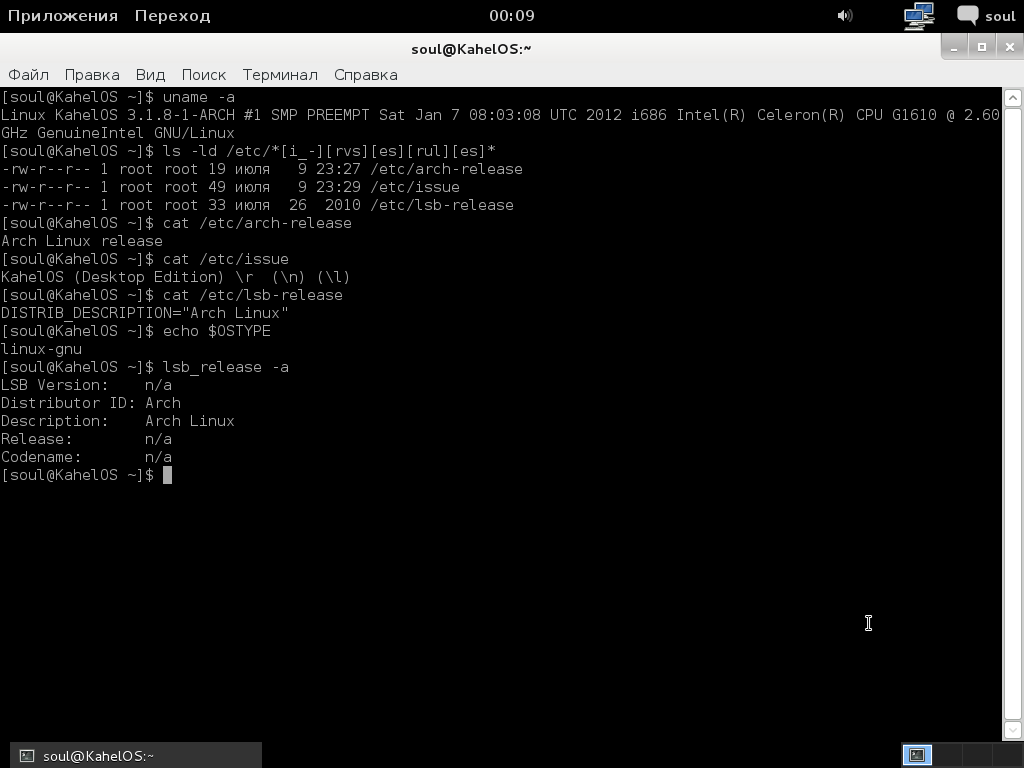Open the Терминал menu
The width and height of the screenshot is (1024, 768).
click(x=280, y=75)
